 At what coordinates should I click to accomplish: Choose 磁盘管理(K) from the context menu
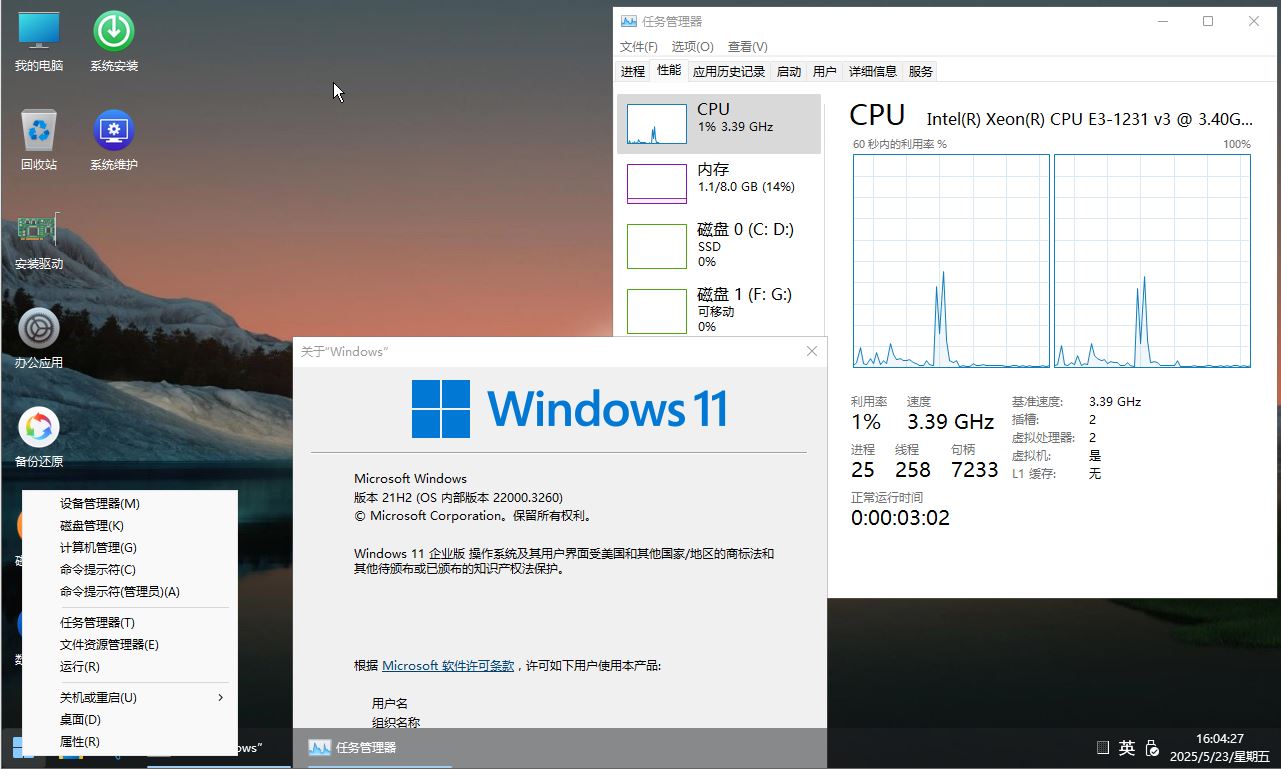(130, 525)
